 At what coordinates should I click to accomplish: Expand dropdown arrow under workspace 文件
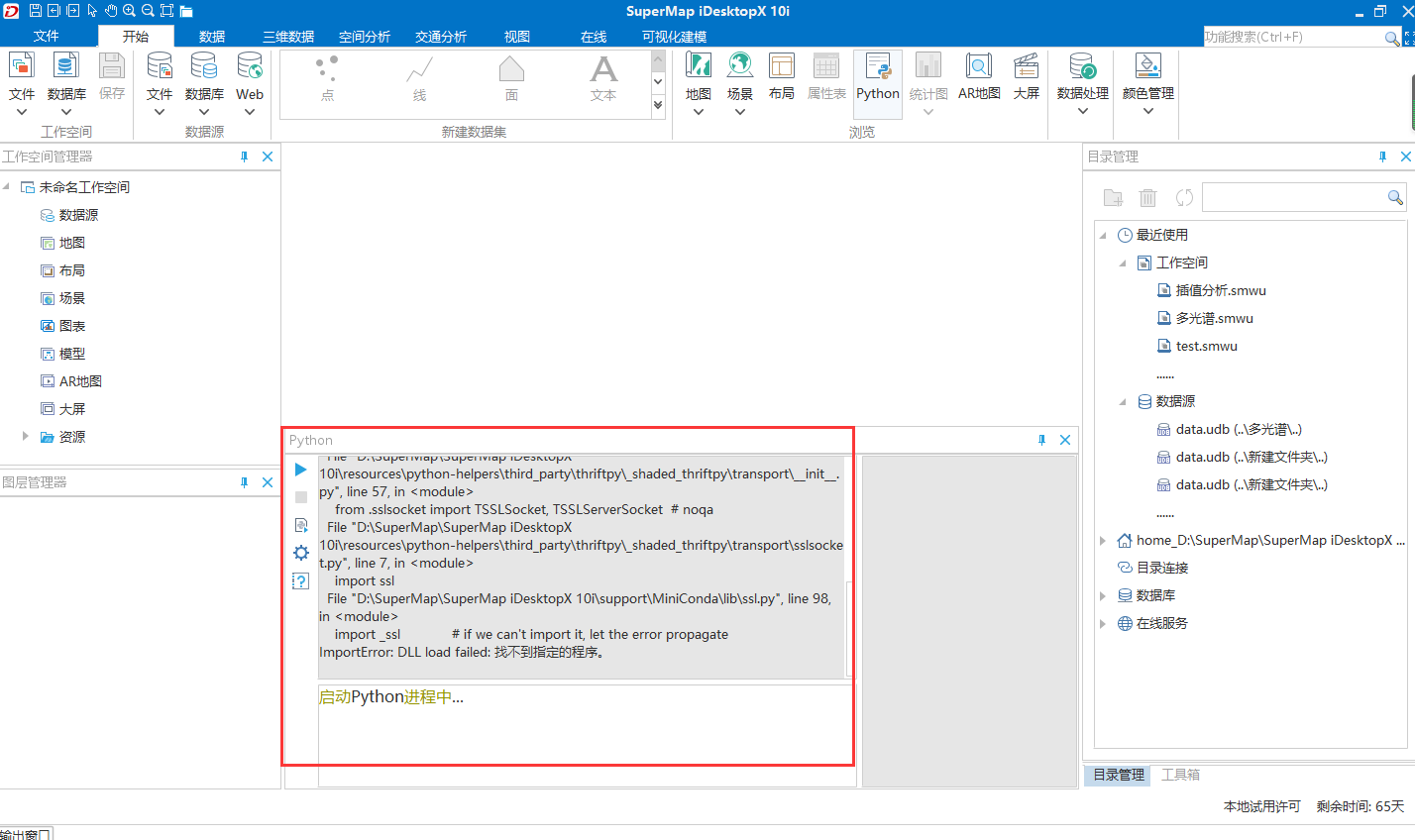(x=22, y=112)
